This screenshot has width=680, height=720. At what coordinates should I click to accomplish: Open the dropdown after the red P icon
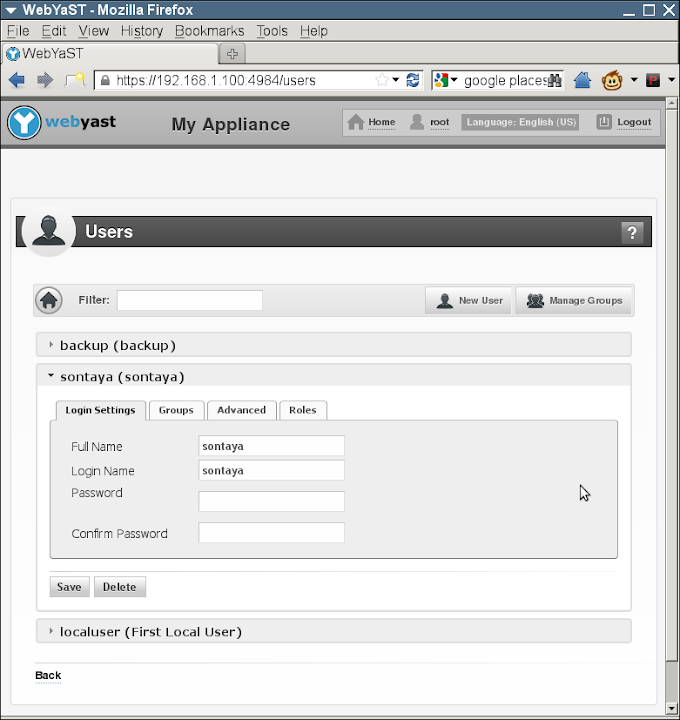pos(671,80)
